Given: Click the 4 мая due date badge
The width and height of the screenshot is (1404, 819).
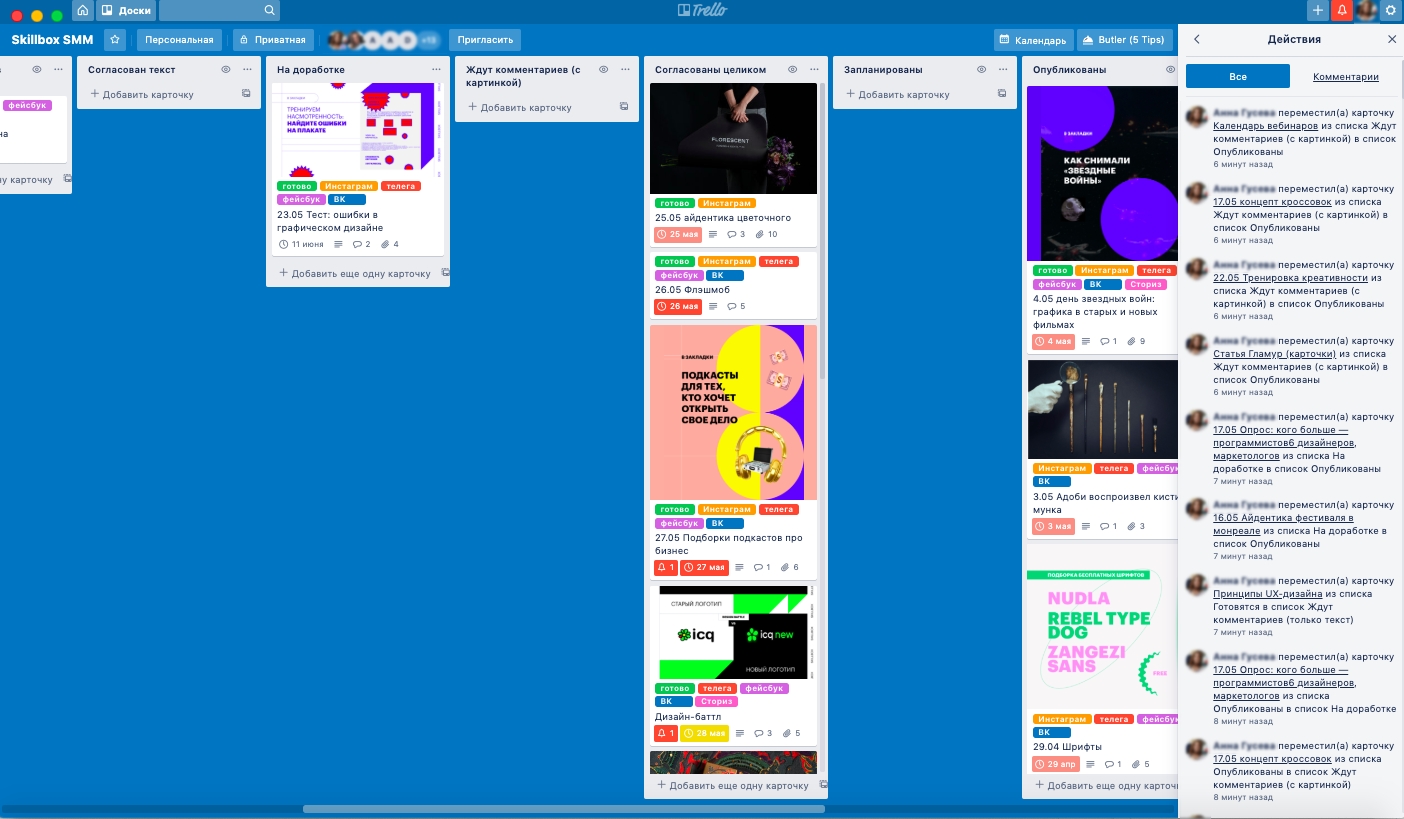Looking at the screenshot, I should [x=1053, y=341].
